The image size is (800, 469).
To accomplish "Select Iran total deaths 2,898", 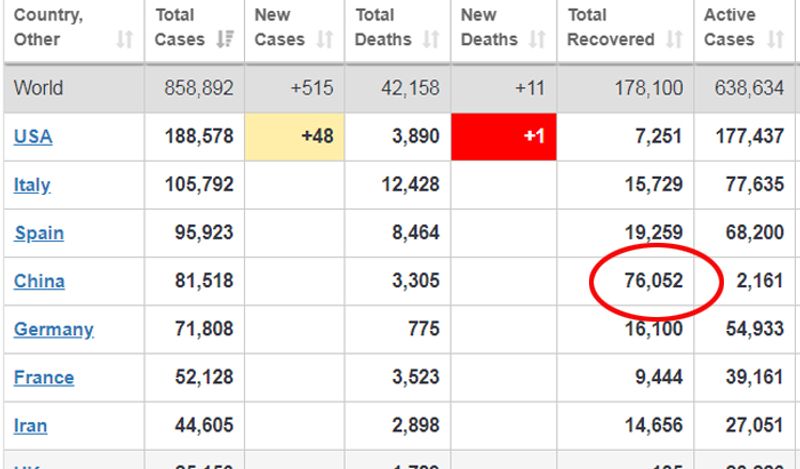I will click(x=415, y=425).
